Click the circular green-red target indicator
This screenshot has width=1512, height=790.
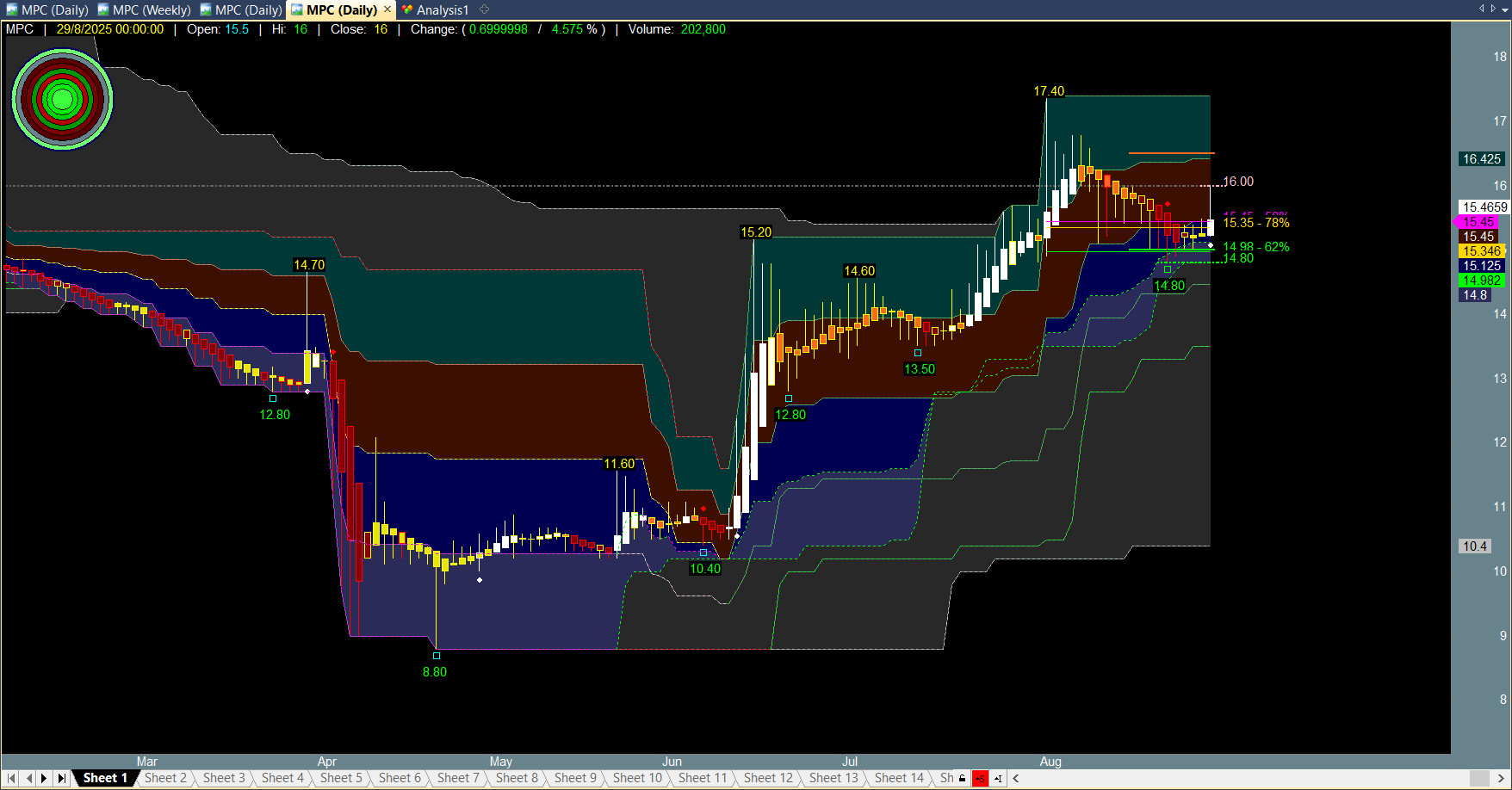click(x=62, y=100)
